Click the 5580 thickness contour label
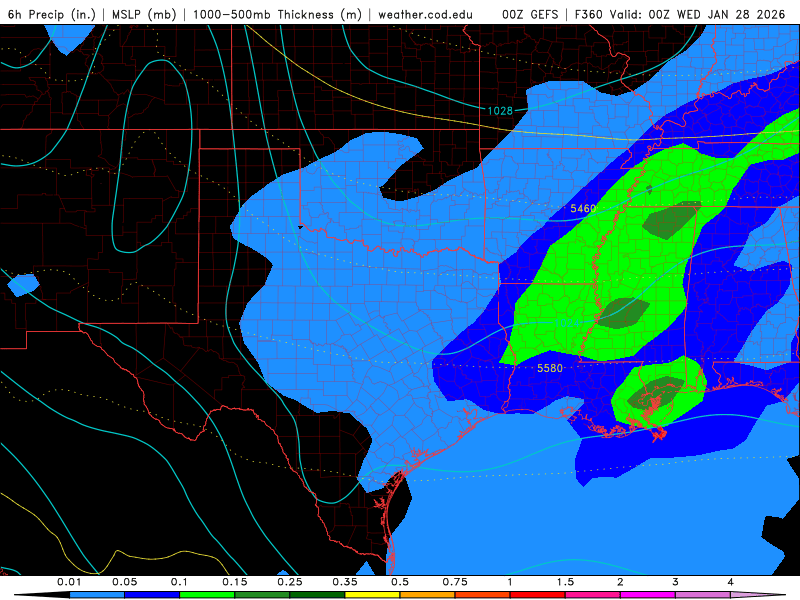800x600 pixels. coord(550,368)
